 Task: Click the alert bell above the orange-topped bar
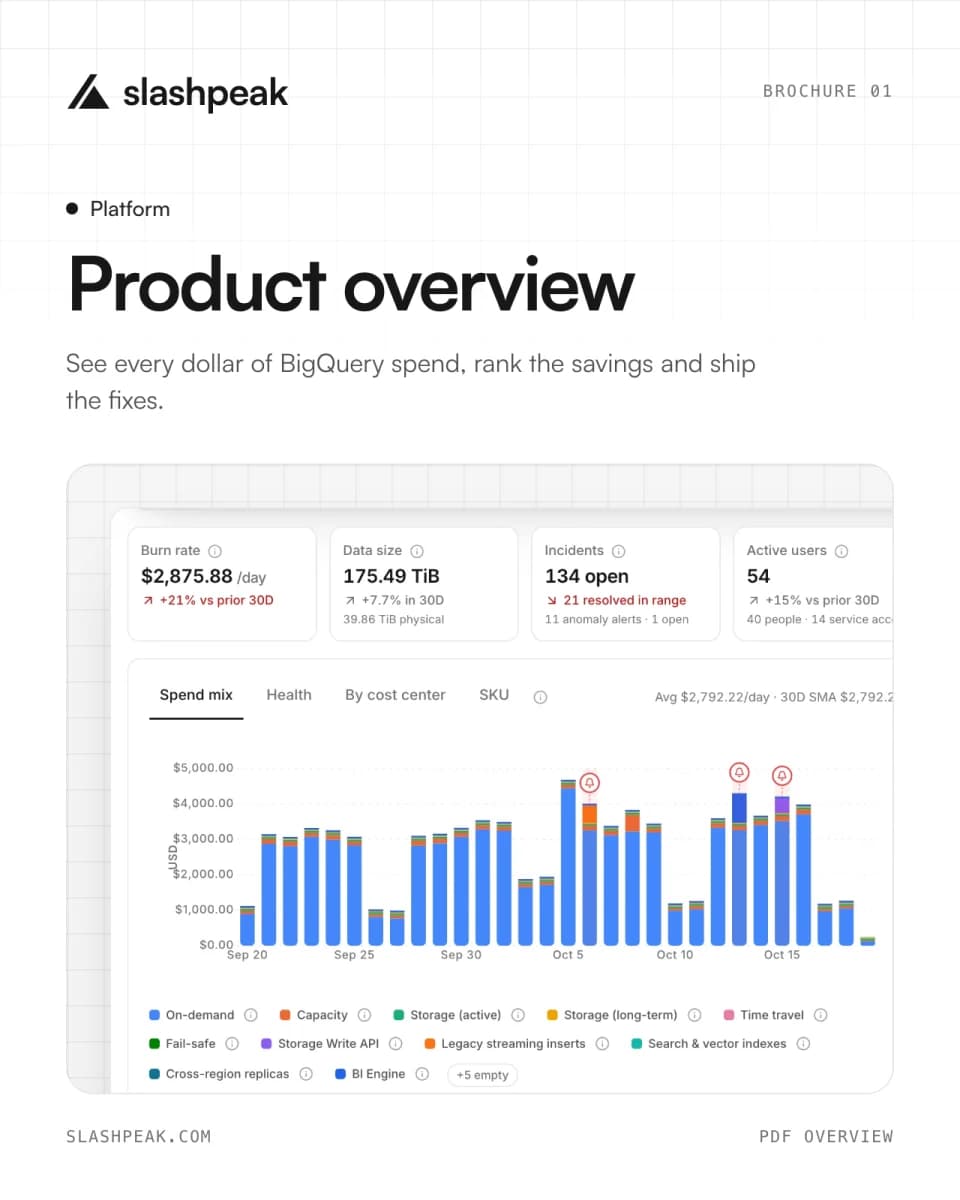coord(590,782)
